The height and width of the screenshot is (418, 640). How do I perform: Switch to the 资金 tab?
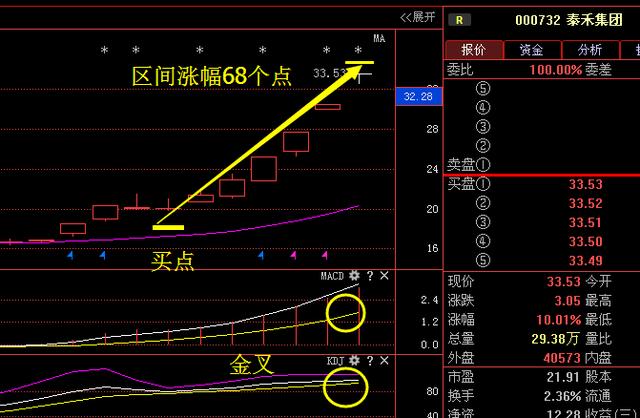[532, 50]
